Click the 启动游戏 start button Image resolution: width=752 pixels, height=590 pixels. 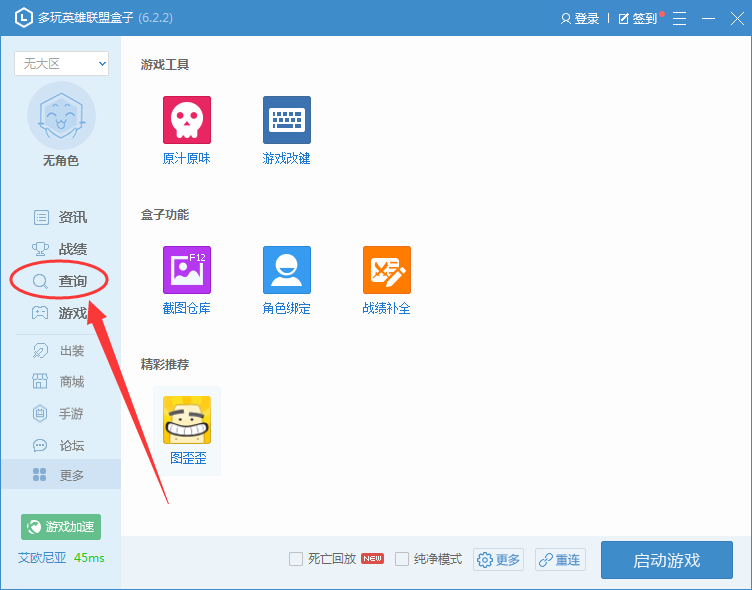tap(667, 560)
